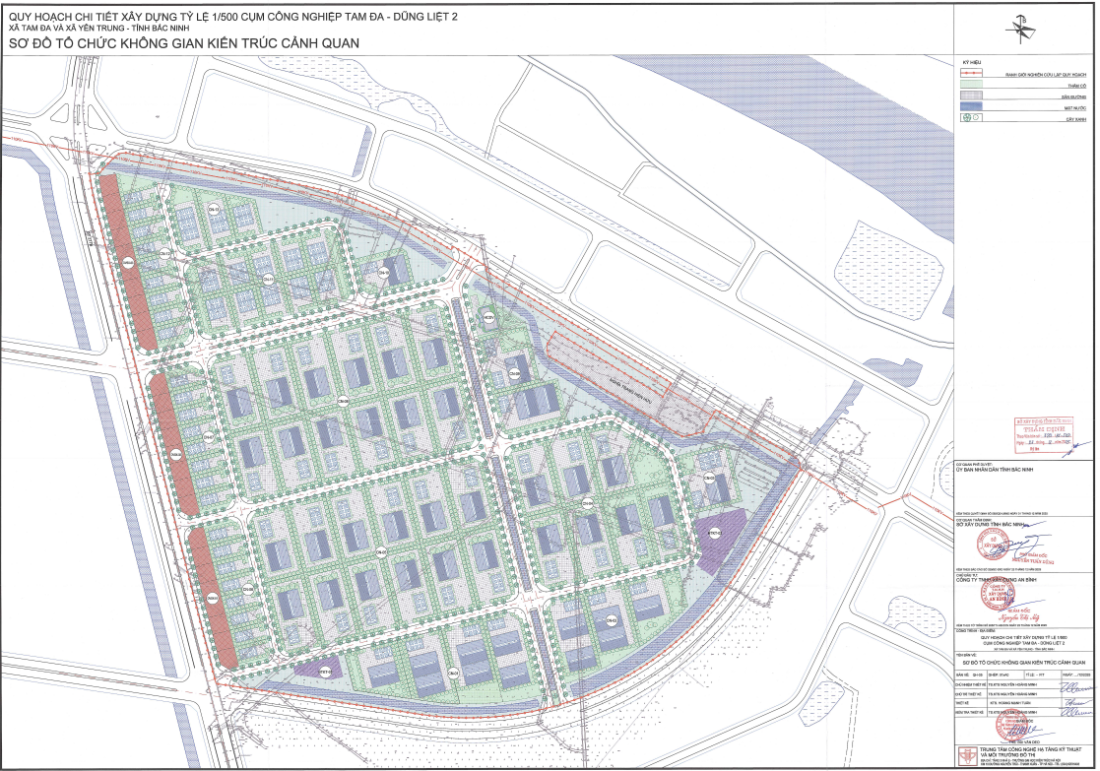The image size is (1100, 771).
Task: Click 'TRUNG TÂM CÔNG NGHỆ HẠ TẦNG KỸ THUẬT' text
Action: pyautogui.click(x=1031, y=749)
